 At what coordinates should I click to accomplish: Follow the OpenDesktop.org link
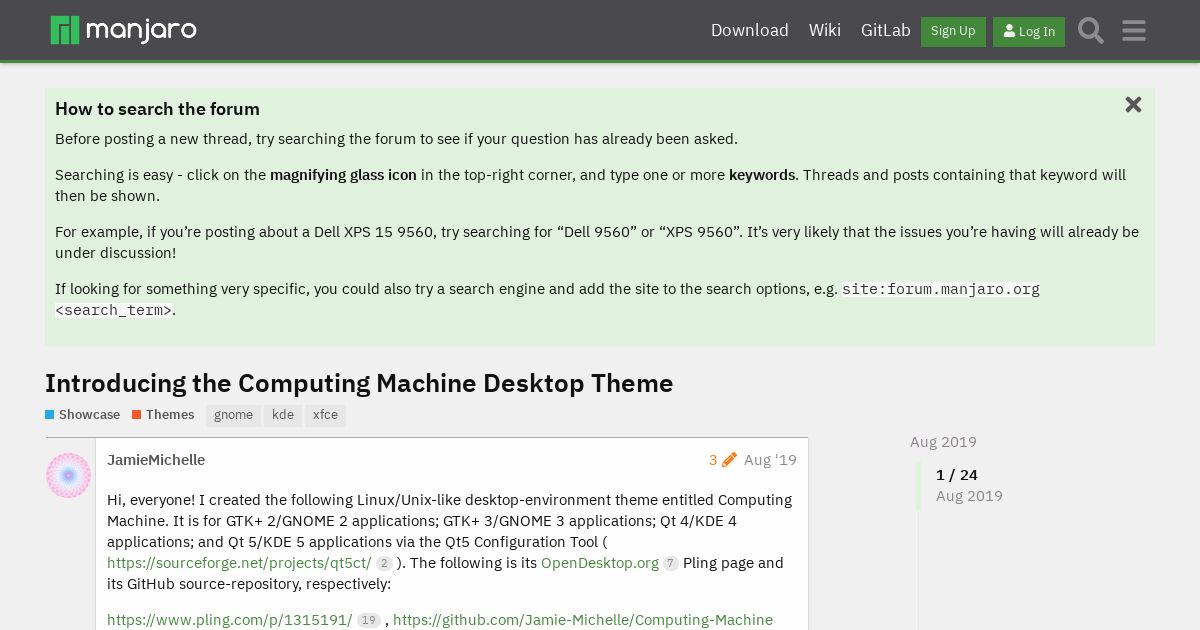[600, 563]
